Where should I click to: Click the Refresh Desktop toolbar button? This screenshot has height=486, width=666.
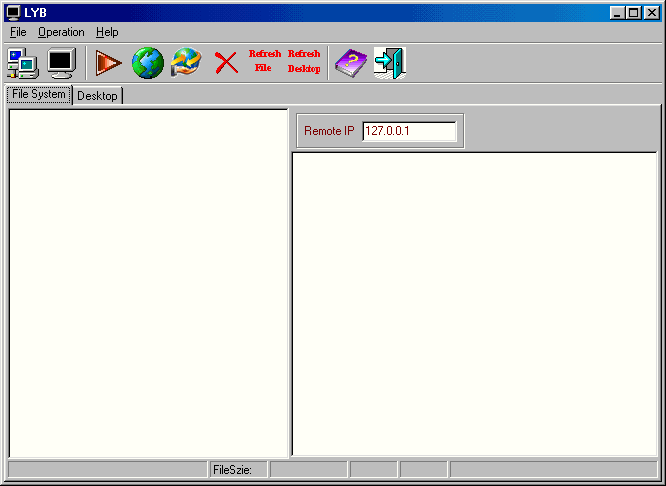(x=304, y=62)
